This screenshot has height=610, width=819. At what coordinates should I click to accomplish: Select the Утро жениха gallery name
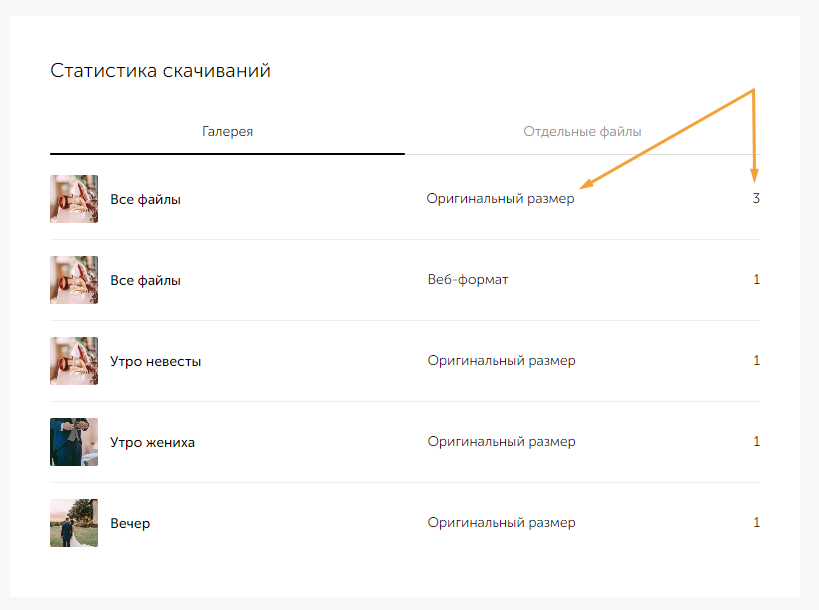(152, 442)
